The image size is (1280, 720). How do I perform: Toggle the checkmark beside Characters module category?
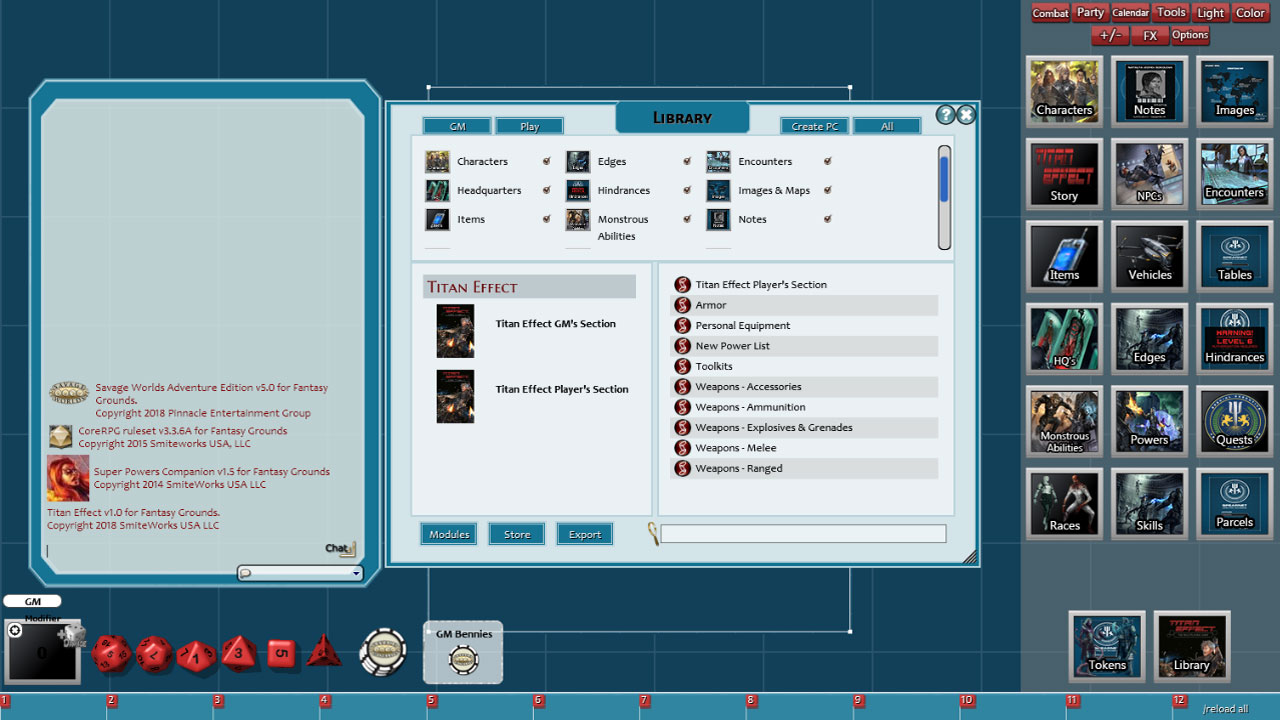pyautogui.click(x=546, y=160)
